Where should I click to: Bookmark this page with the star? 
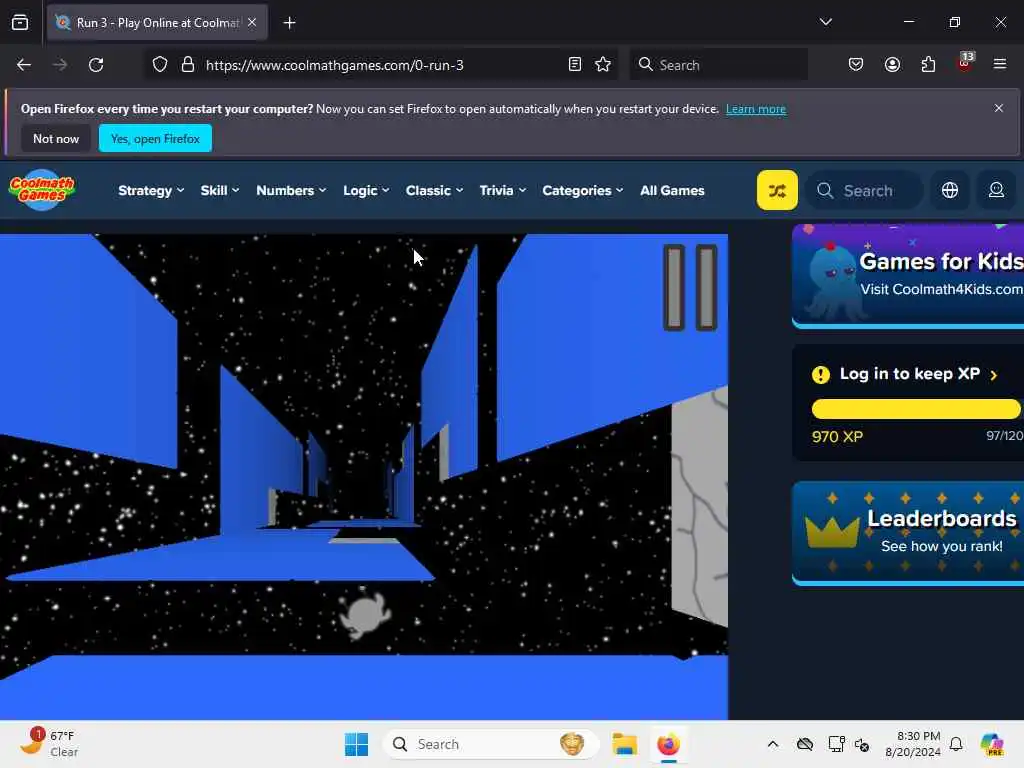tap(602, 64)
